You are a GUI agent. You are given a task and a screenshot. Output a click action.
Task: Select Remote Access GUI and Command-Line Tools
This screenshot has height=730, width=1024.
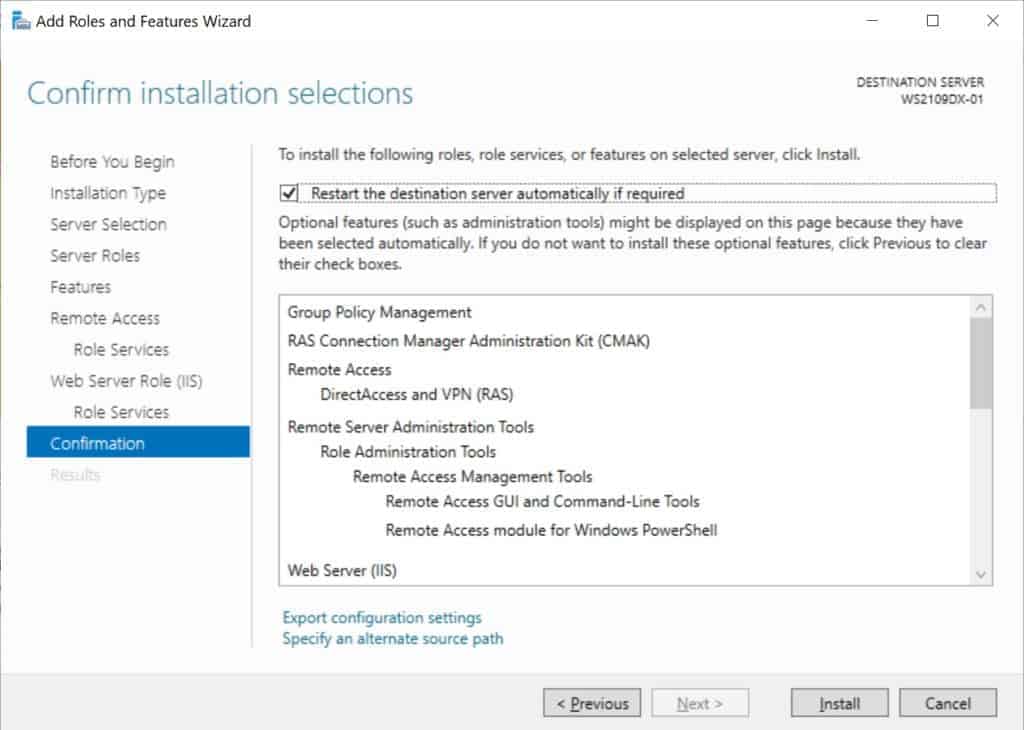point(542,501)
